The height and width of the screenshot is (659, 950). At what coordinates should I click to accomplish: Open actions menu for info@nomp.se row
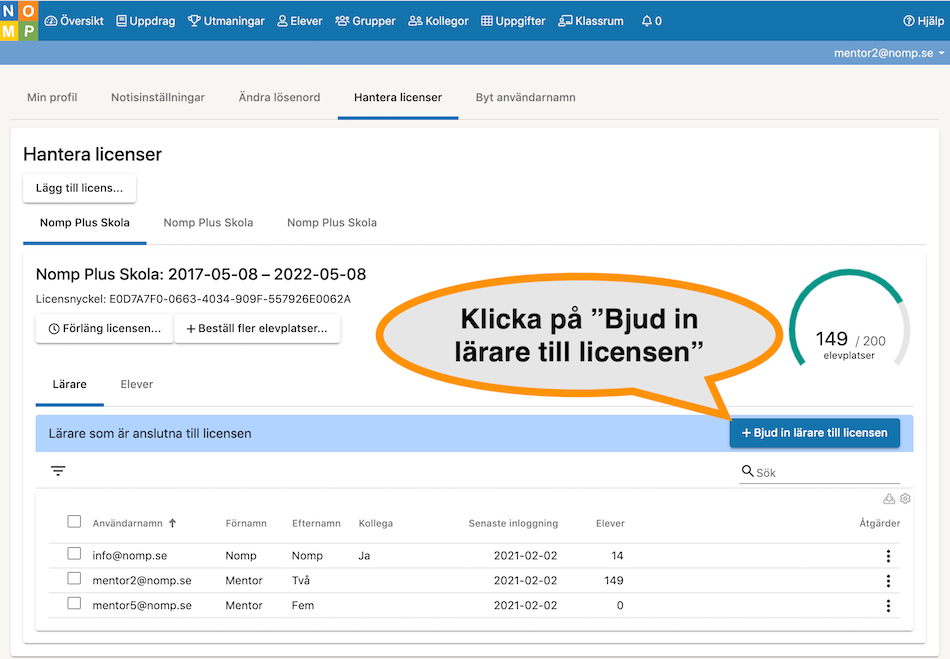click(x=888, y=556)
